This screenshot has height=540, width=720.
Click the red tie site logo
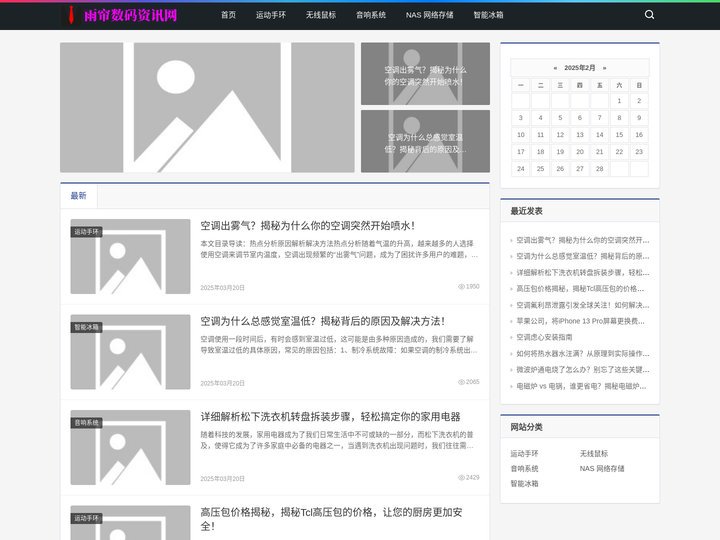(x=71, y=15)
